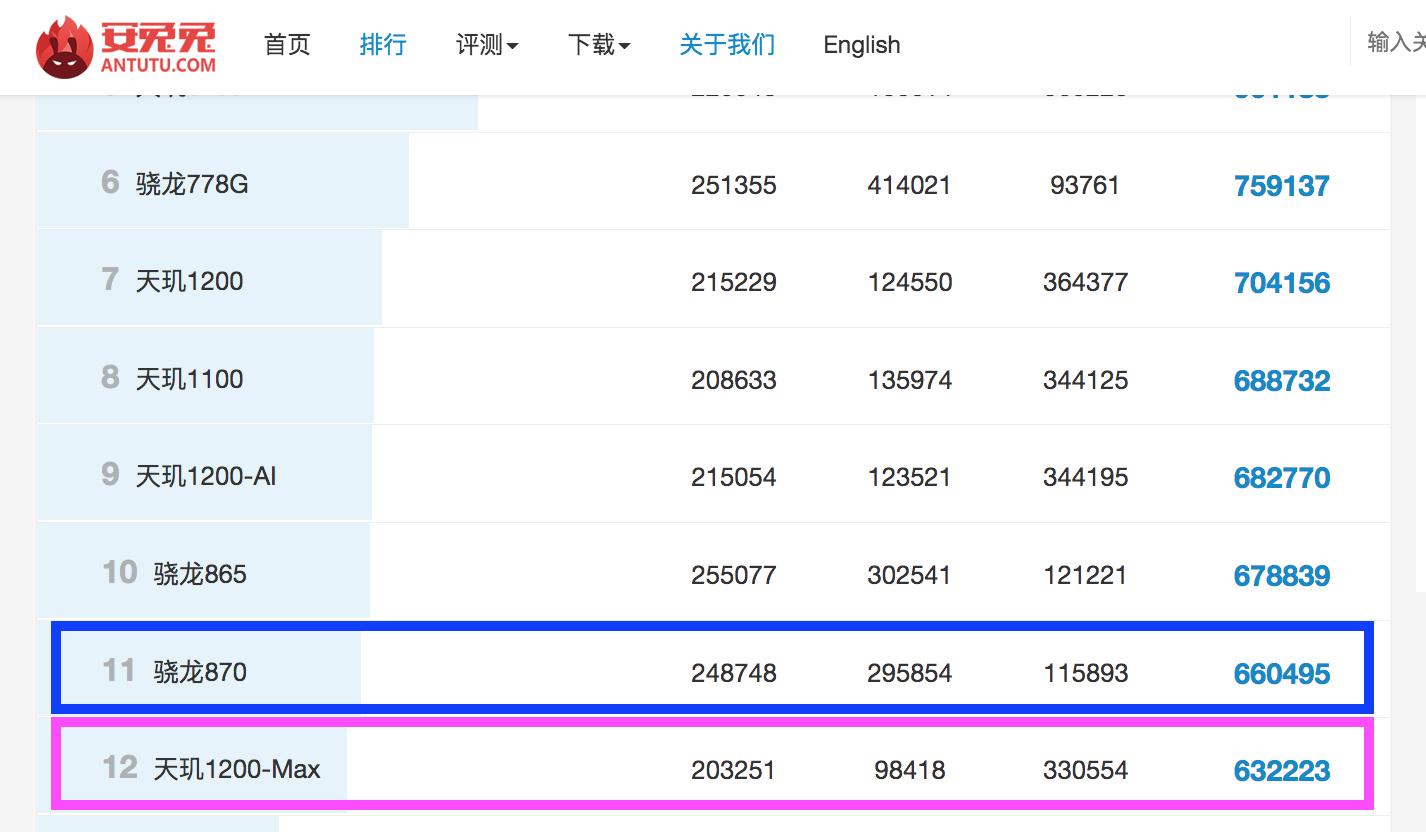Open the 首页 home menu item

click(x=287, y=45)
